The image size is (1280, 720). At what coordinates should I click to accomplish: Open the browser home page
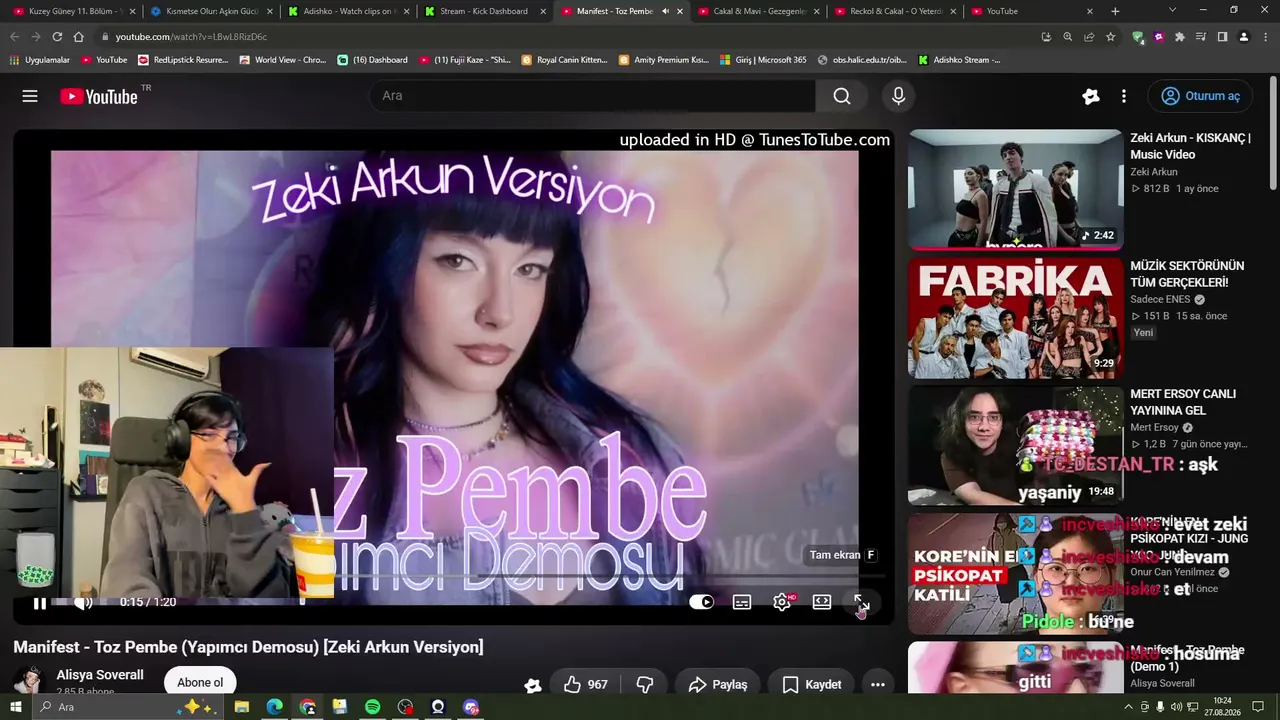79,37
